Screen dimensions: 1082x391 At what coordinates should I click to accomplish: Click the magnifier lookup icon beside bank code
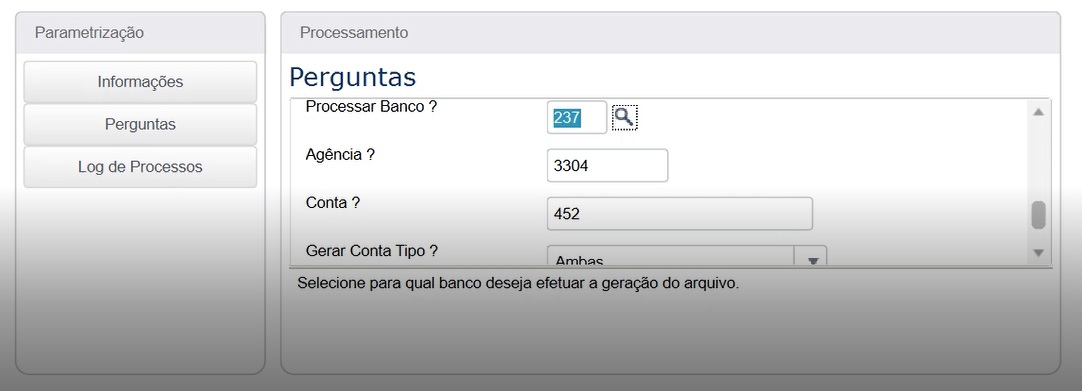pyautogui.click(x=624, y=118)
